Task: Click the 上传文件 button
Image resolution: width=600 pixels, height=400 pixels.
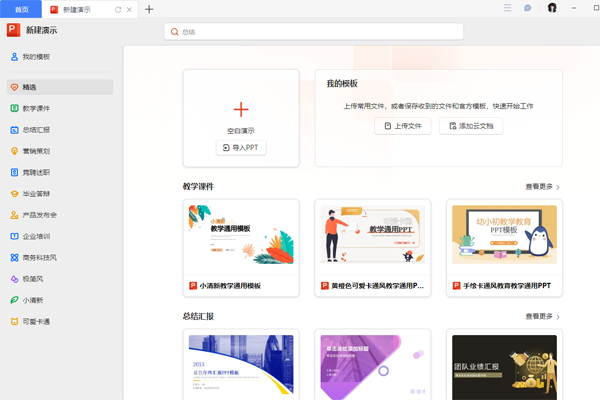Action: click(x=402, y=126)
